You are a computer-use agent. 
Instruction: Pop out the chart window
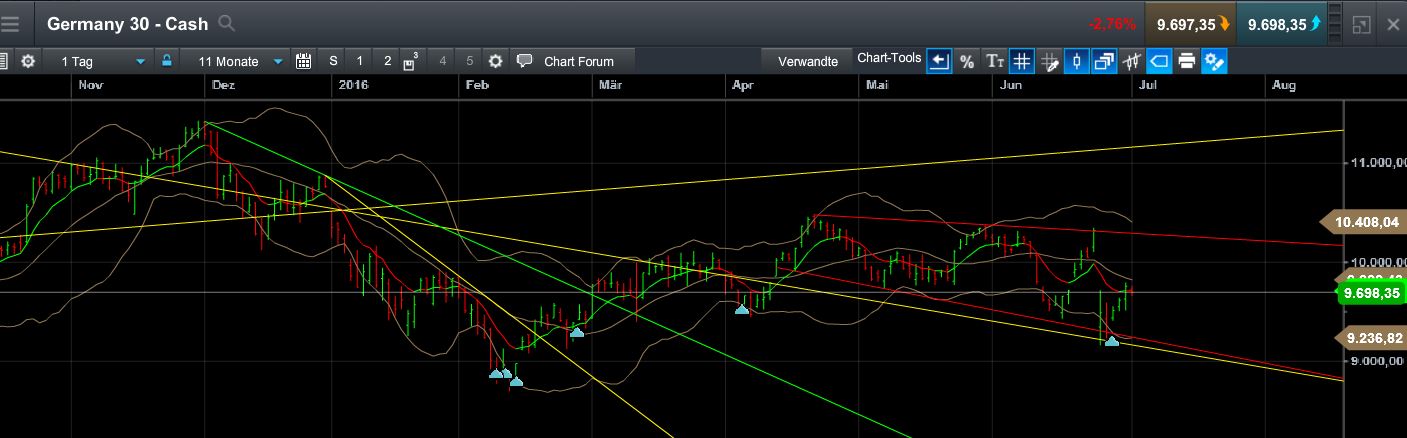1361,24
